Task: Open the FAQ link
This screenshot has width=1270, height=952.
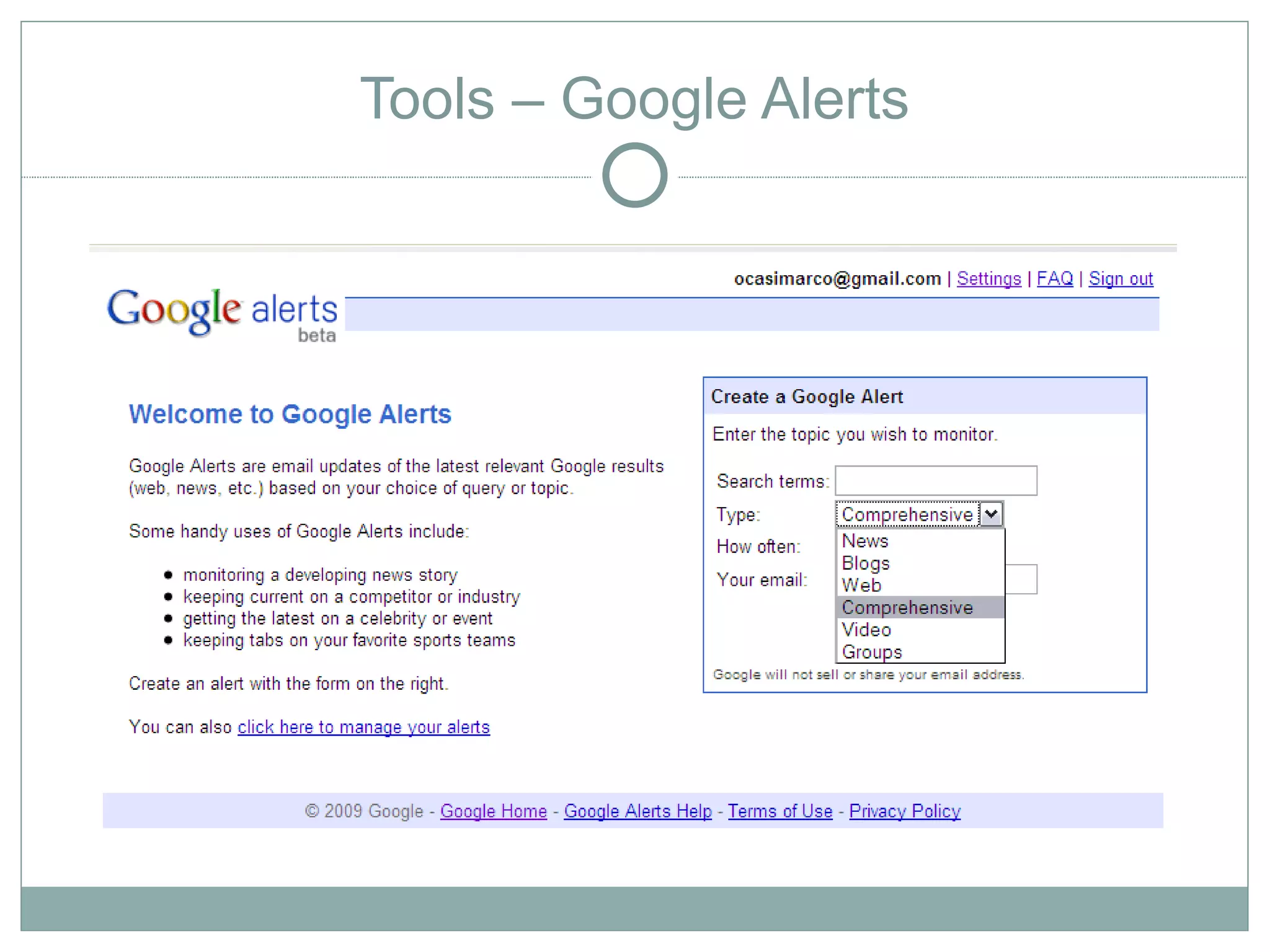Action: (1054, 279)
